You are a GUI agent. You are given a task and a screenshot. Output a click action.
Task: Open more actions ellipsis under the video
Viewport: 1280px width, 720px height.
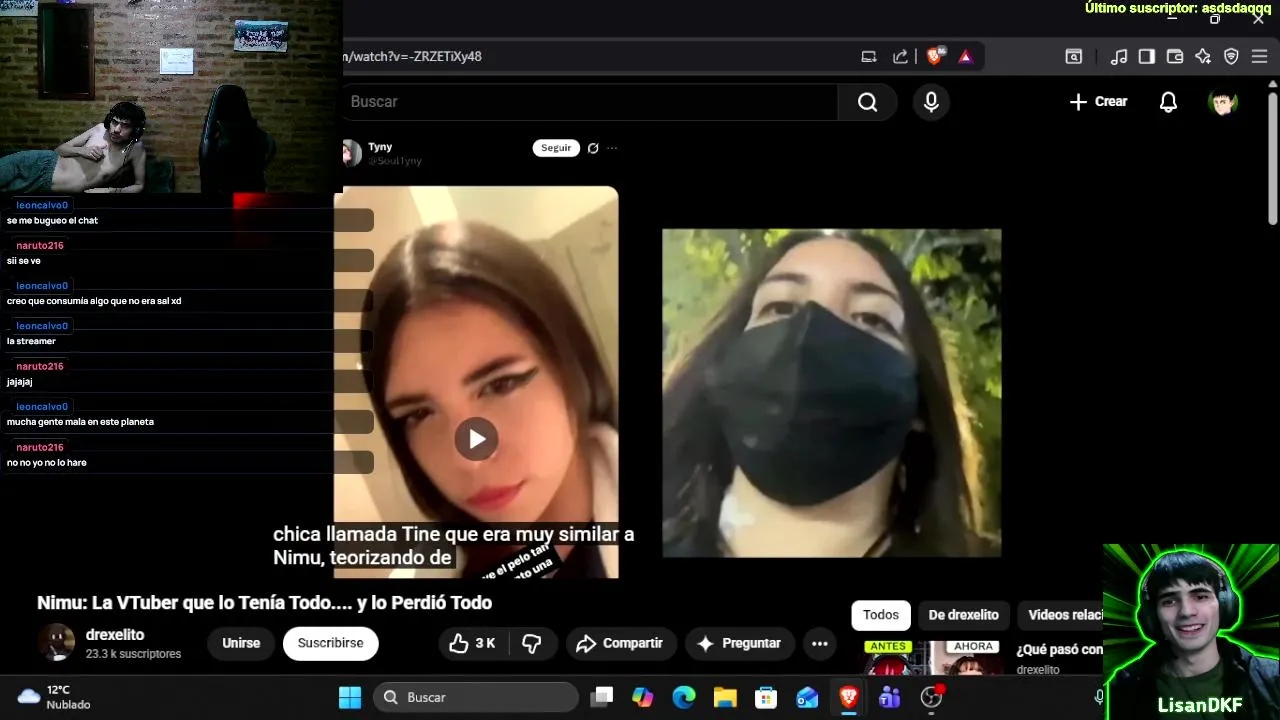click(820, 644)
